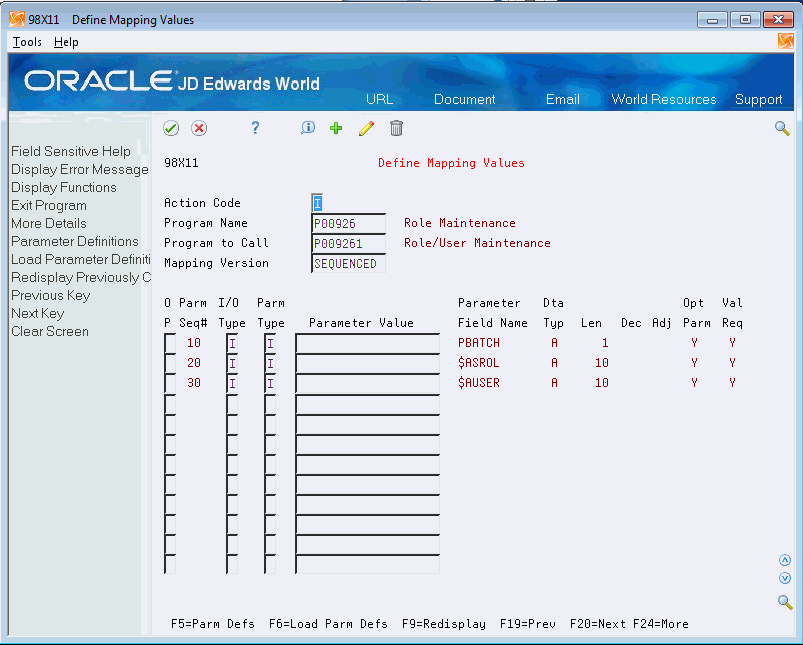Open World Resources from the Oracle banner
The width and height of the screenshot is (803, 645).
pos(663,99)
